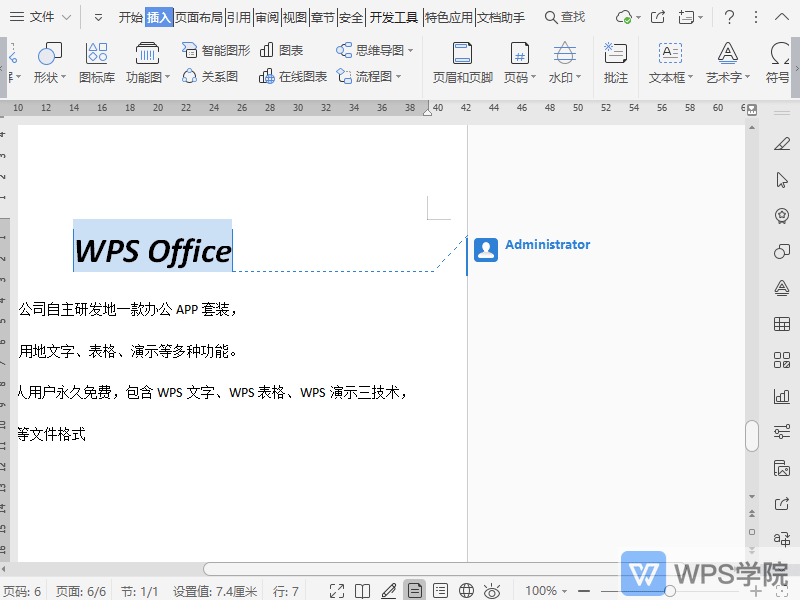Open the relation diagram (关系图) tool
This screenshot has height=600, width=800.
point(210,76)
